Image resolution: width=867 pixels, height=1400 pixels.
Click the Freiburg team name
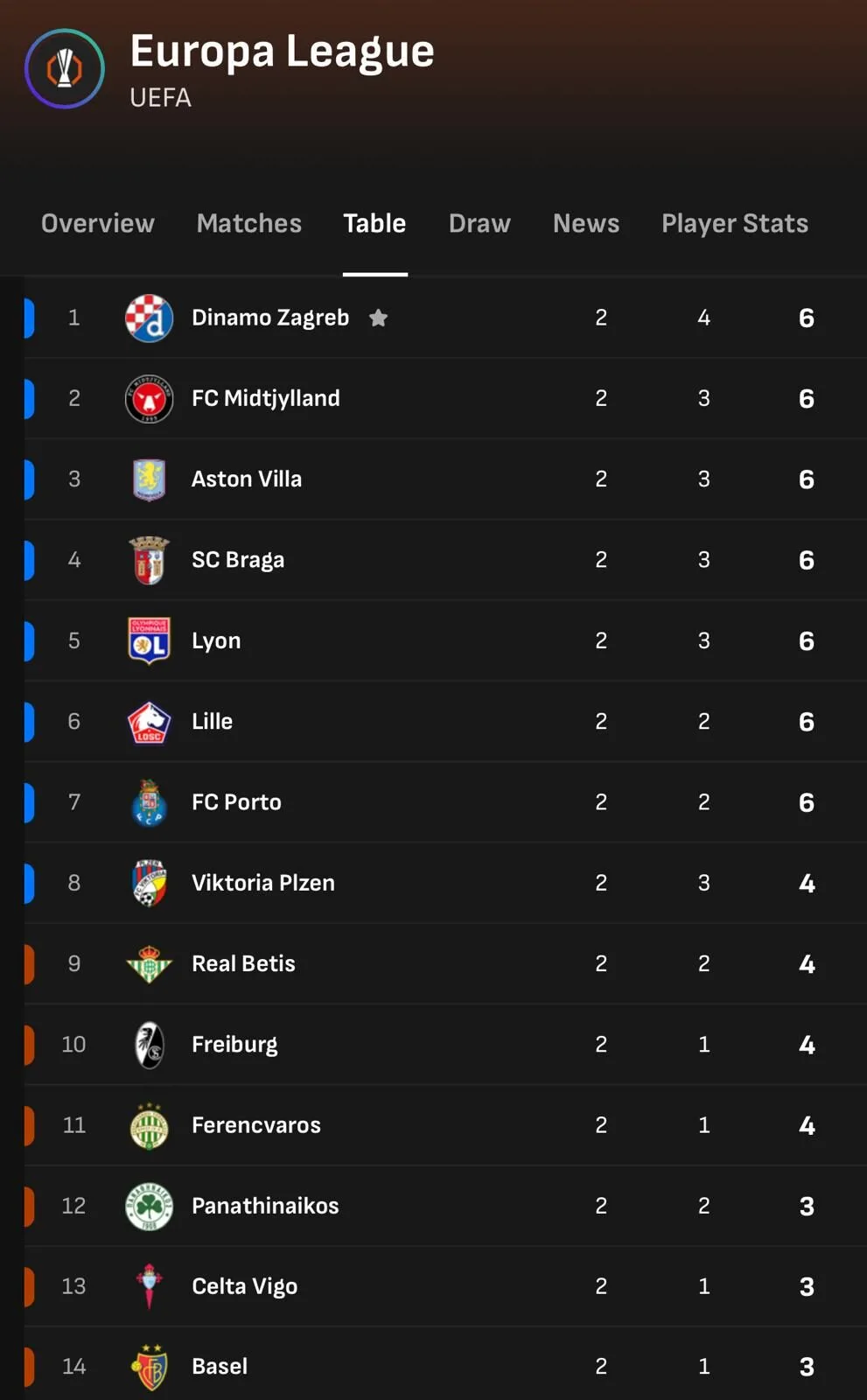click(x=234, y=1045)
